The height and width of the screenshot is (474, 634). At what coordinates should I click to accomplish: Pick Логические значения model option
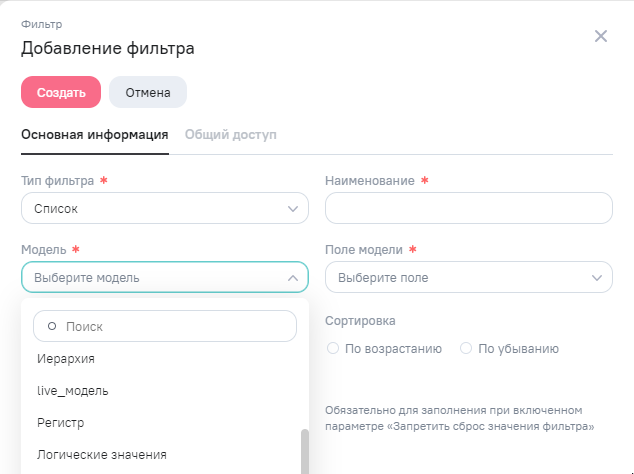(x=101, y=455)
